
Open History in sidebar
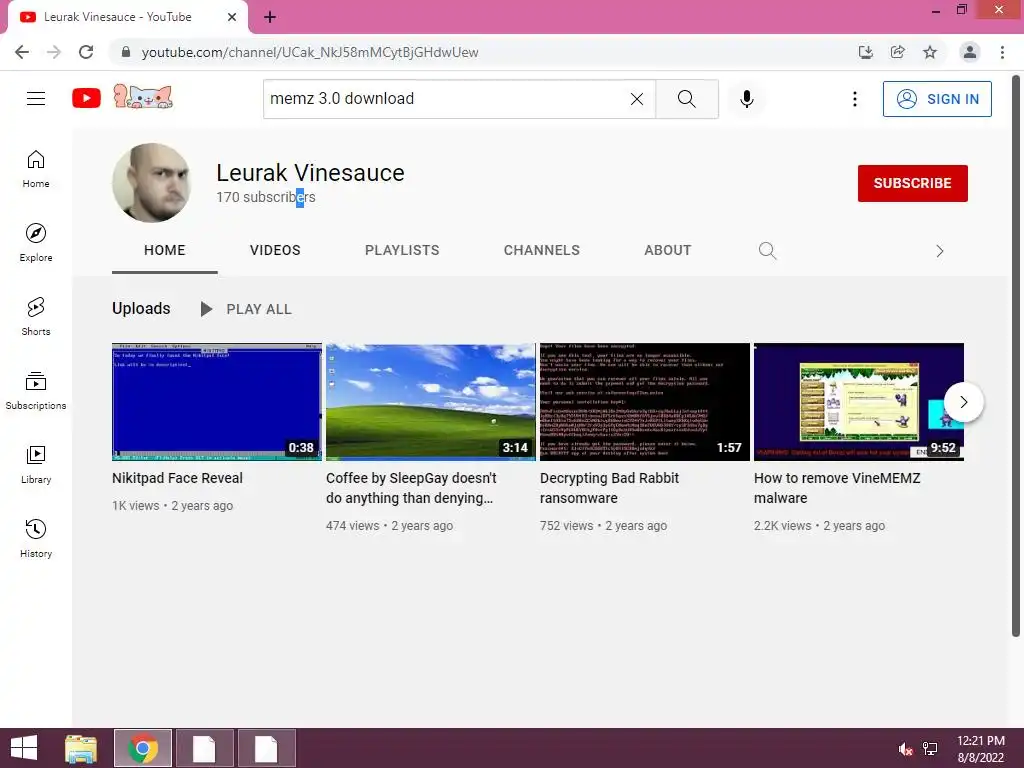(36, 539)
